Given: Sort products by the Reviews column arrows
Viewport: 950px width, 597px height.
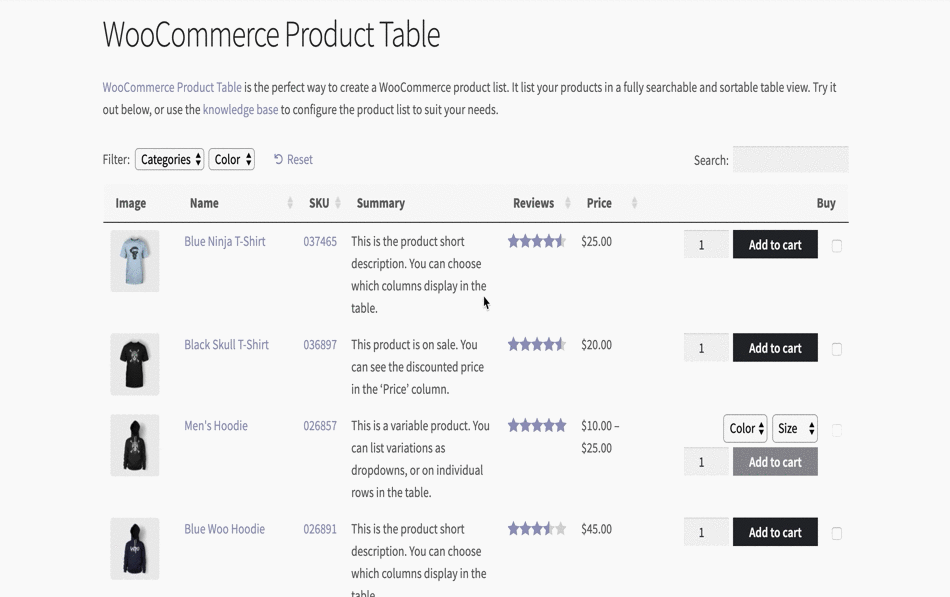Looking at the screenshot, I should (x=567, y=203).
